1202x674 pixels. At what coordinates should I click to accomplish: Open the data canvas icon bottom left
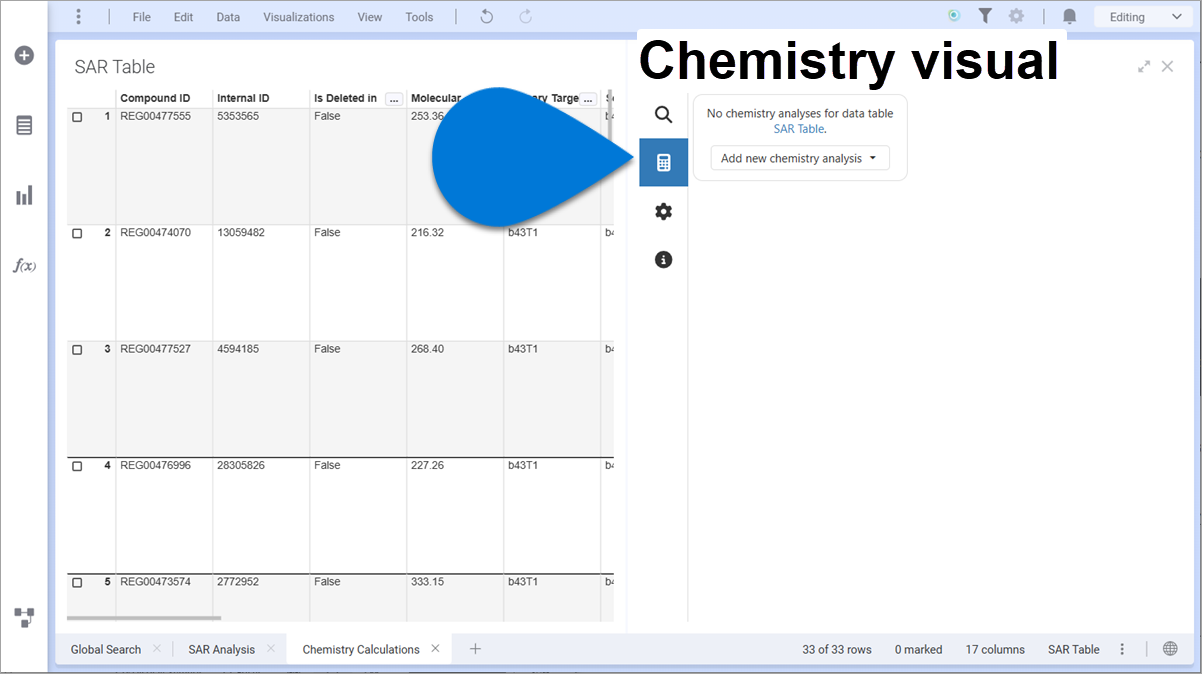pos(24,617)
